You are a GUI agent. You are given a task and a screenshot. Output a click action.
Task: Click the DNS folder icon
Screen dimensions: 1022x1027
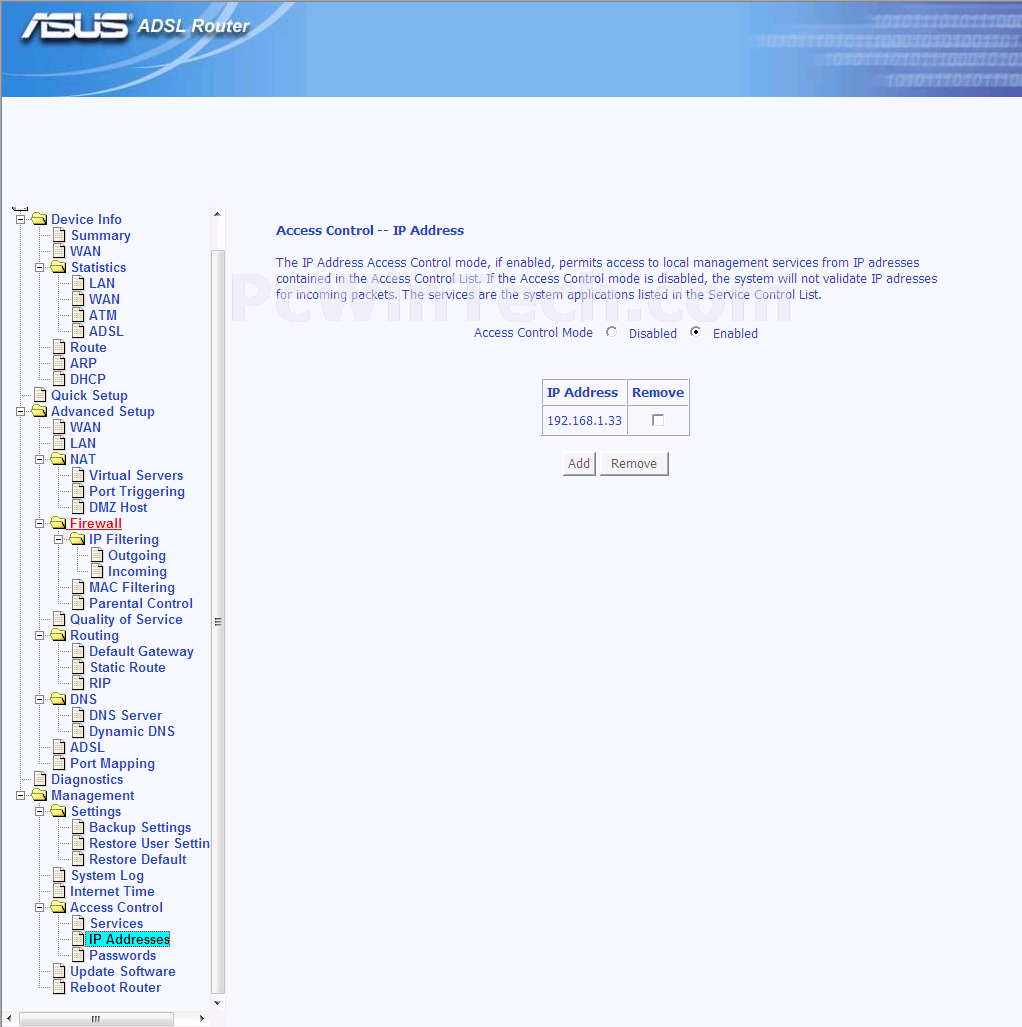[58, 699]
